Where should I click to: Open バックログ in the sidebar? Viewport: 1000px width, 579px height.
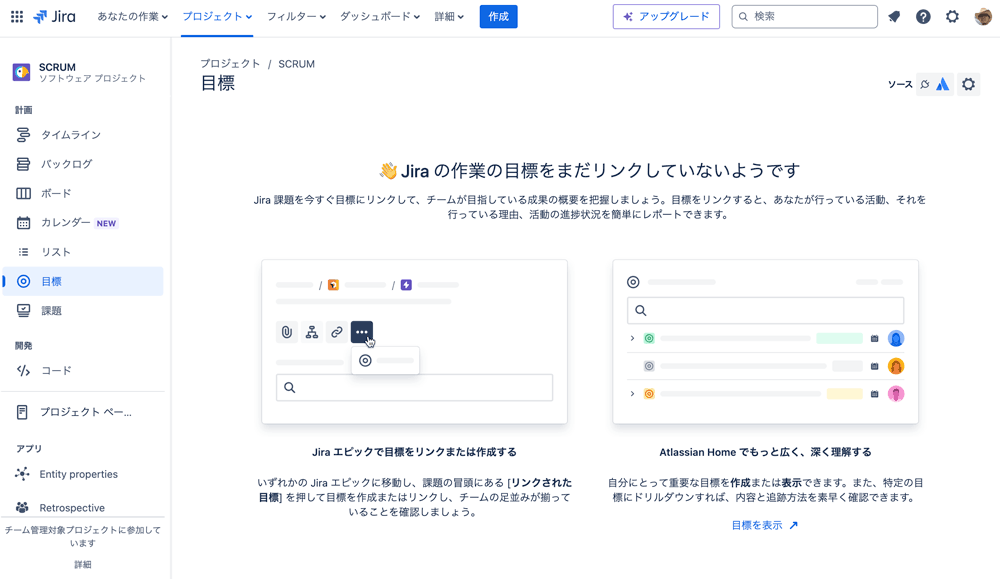click(x=83, y=164)
